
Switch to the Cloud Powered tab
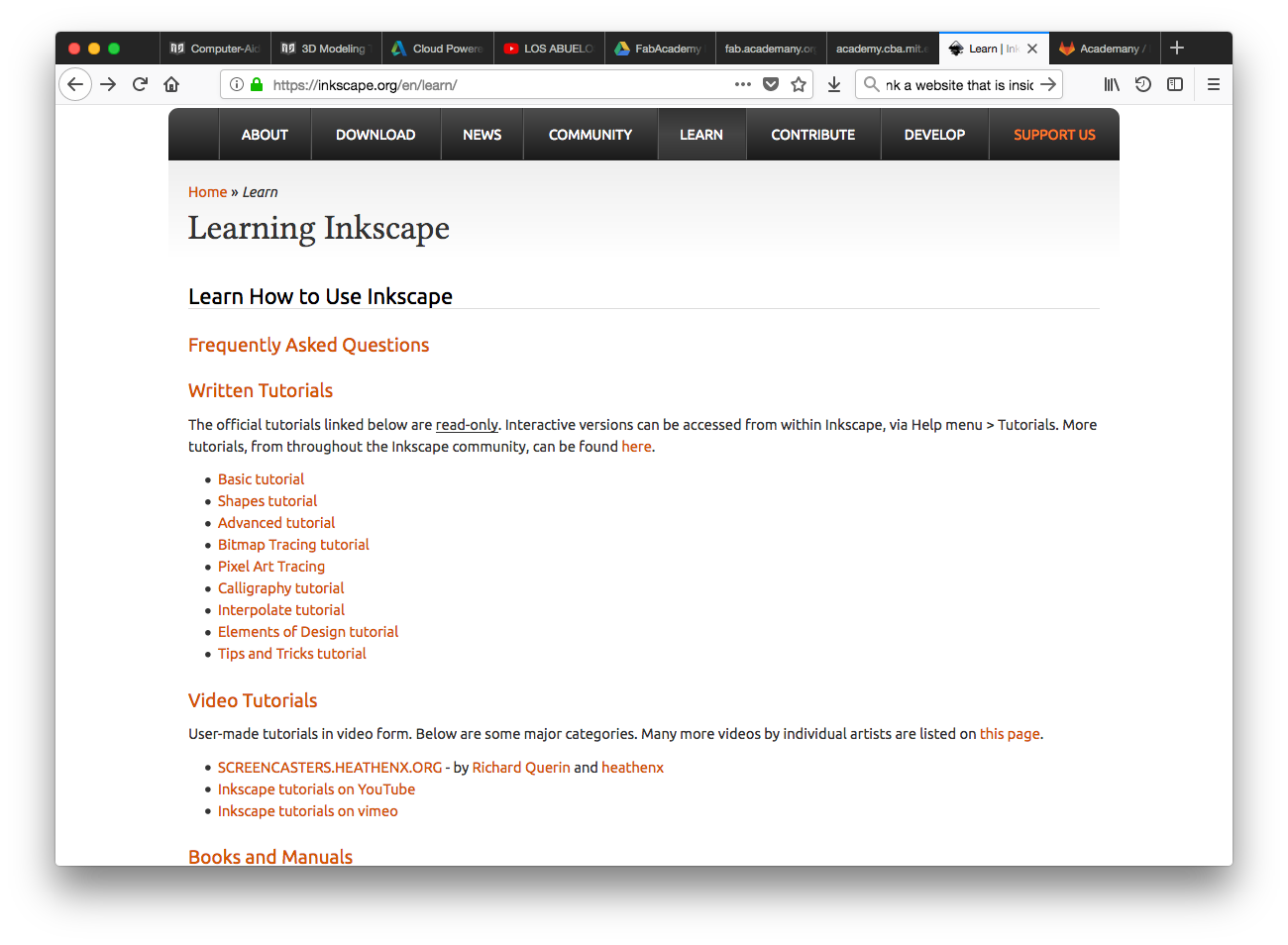[437, 49]
